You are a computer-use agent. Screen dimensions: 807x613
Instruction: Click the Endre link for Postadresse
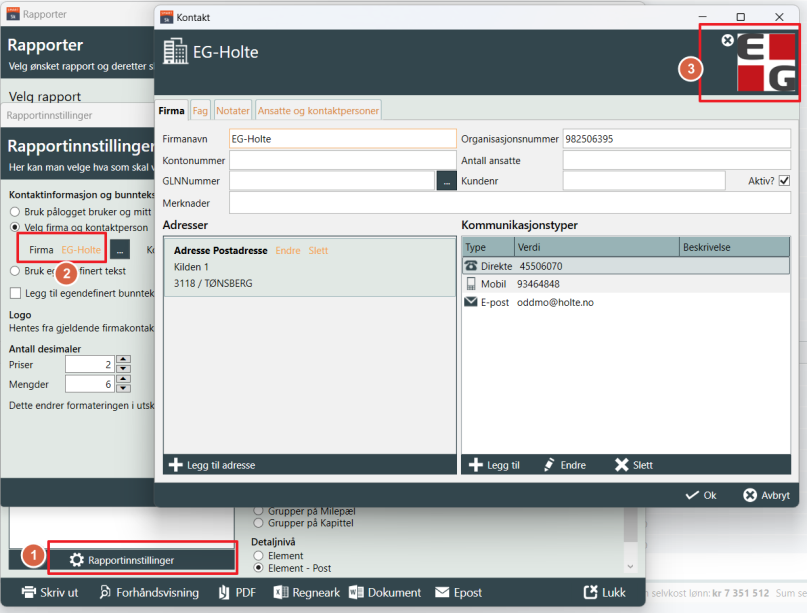pos(287,250)
